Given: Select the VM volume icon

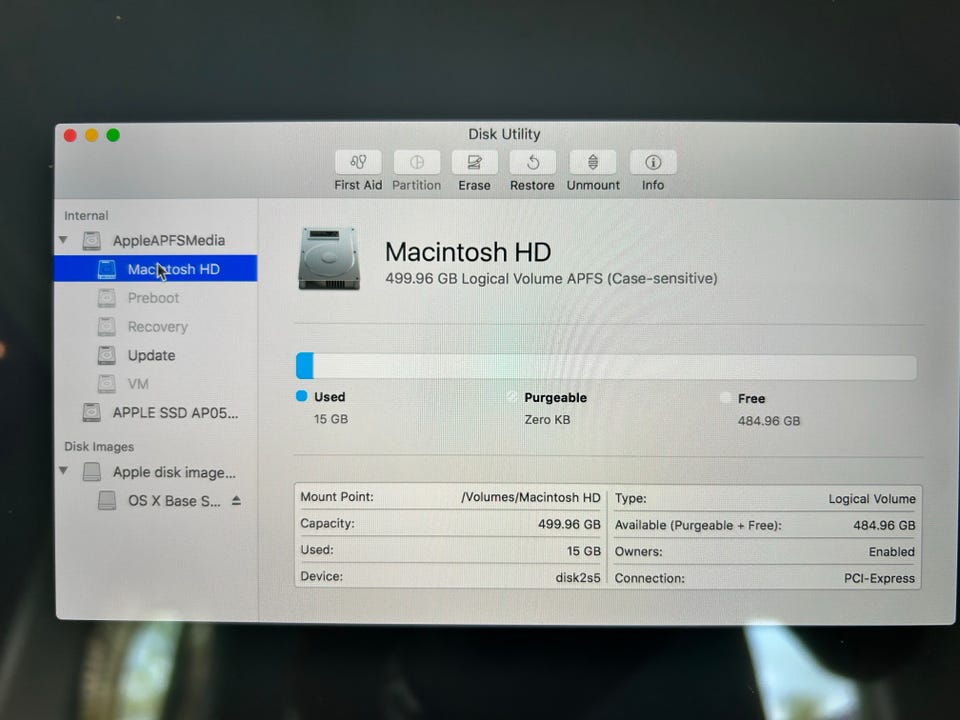Looking at the screenshot, I should point(107,384).
